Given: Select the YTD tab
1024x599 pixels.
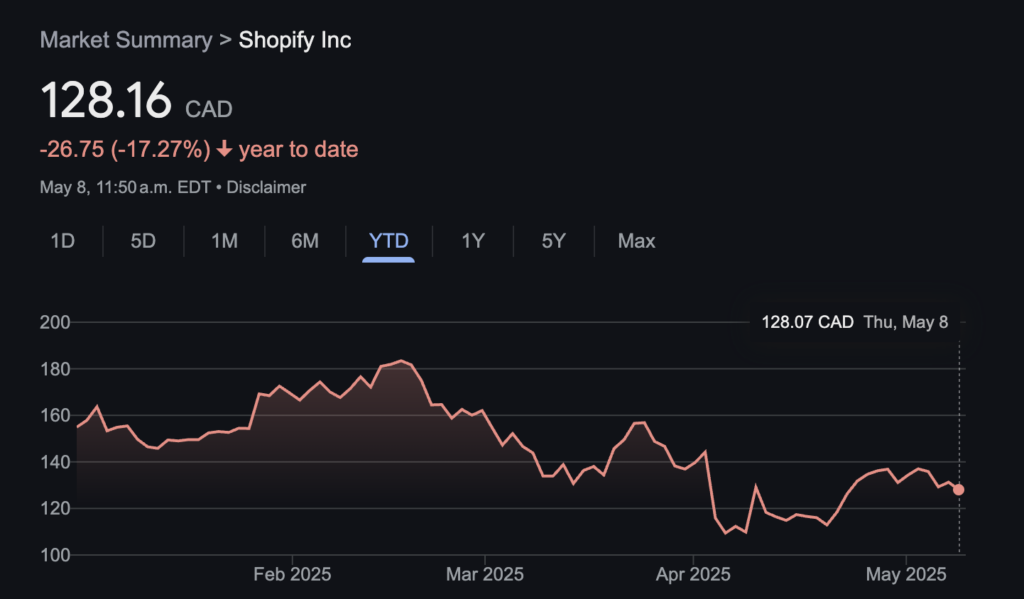Looking at the screenshot, I should [x=389, y=241].
